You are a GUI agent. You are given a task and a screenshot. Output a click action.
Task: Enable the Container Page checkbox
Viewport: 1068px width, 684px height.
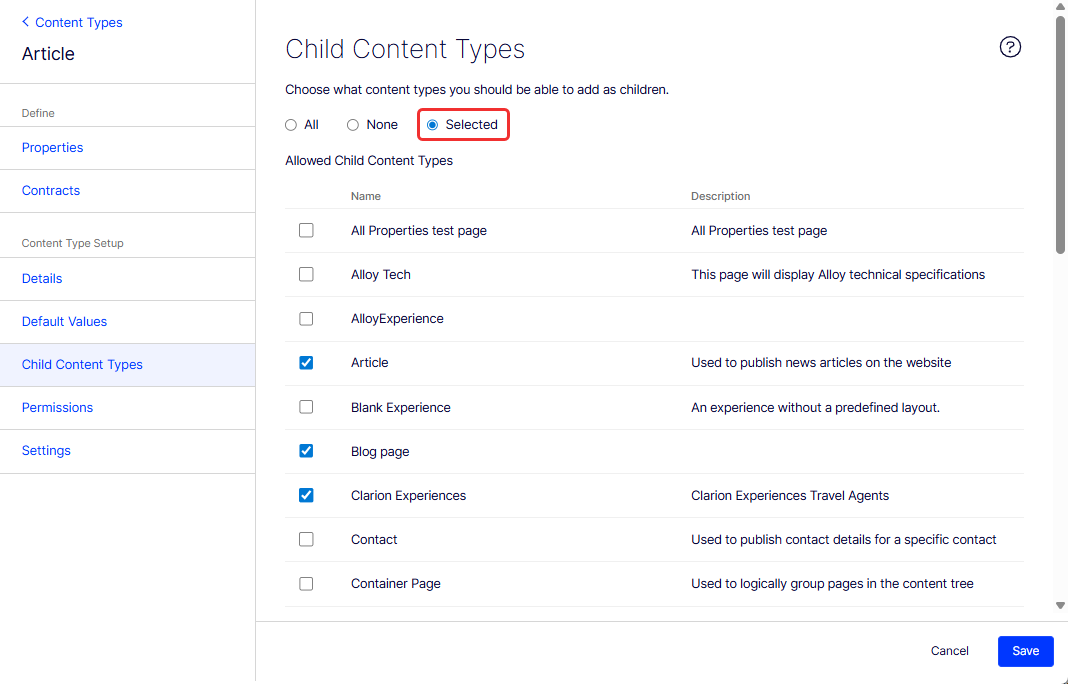pyautogui.click(x=306, y=584)
